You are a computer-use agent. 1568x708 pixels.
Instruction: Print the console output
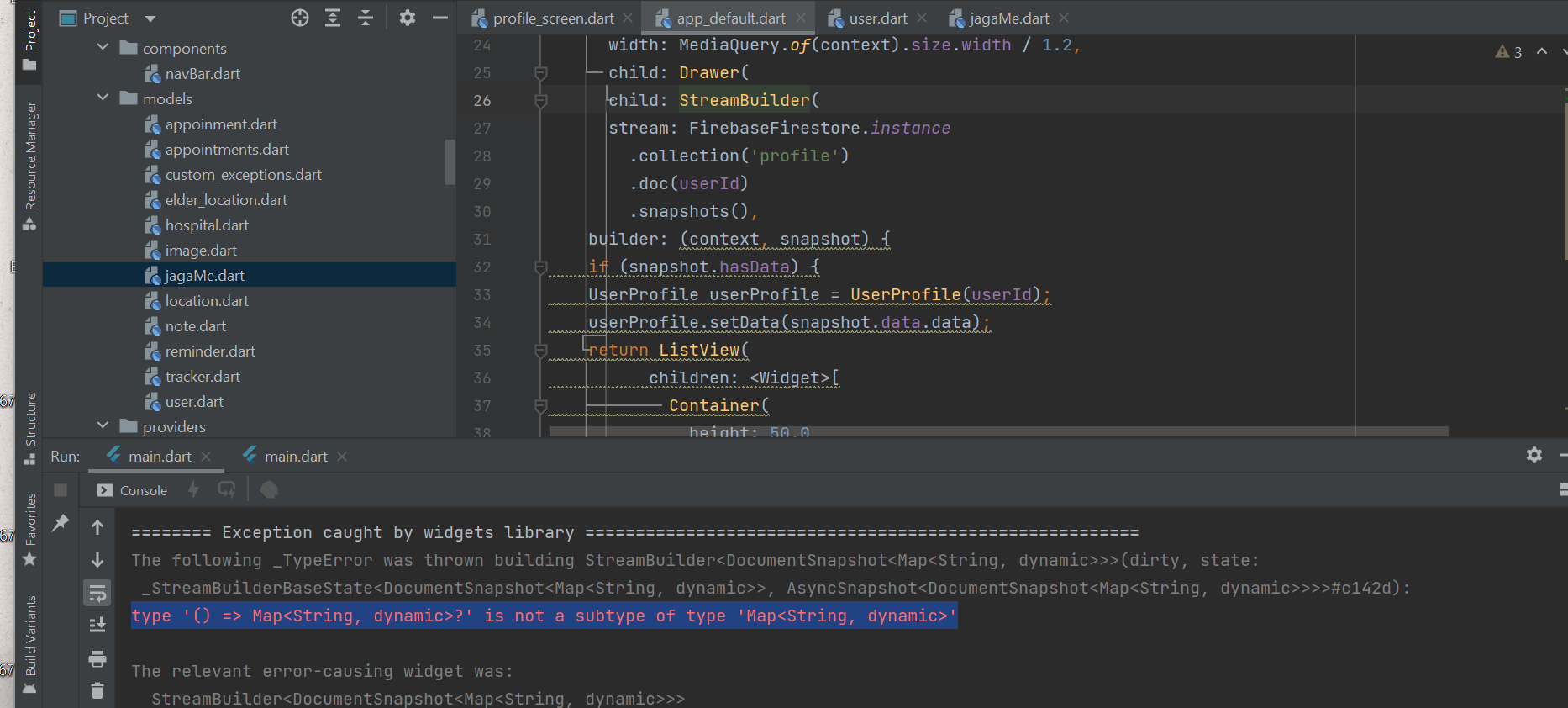(97, 658)
